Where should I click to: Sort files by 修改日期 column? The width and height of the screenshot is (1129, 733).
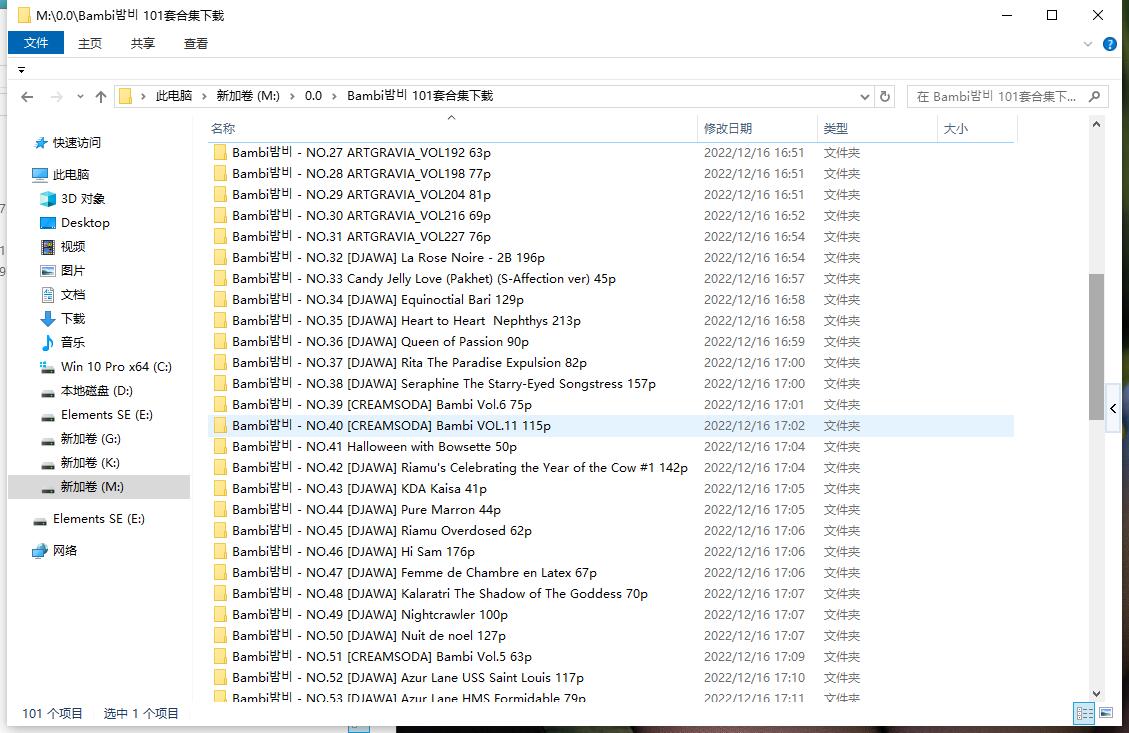point(728,128)
